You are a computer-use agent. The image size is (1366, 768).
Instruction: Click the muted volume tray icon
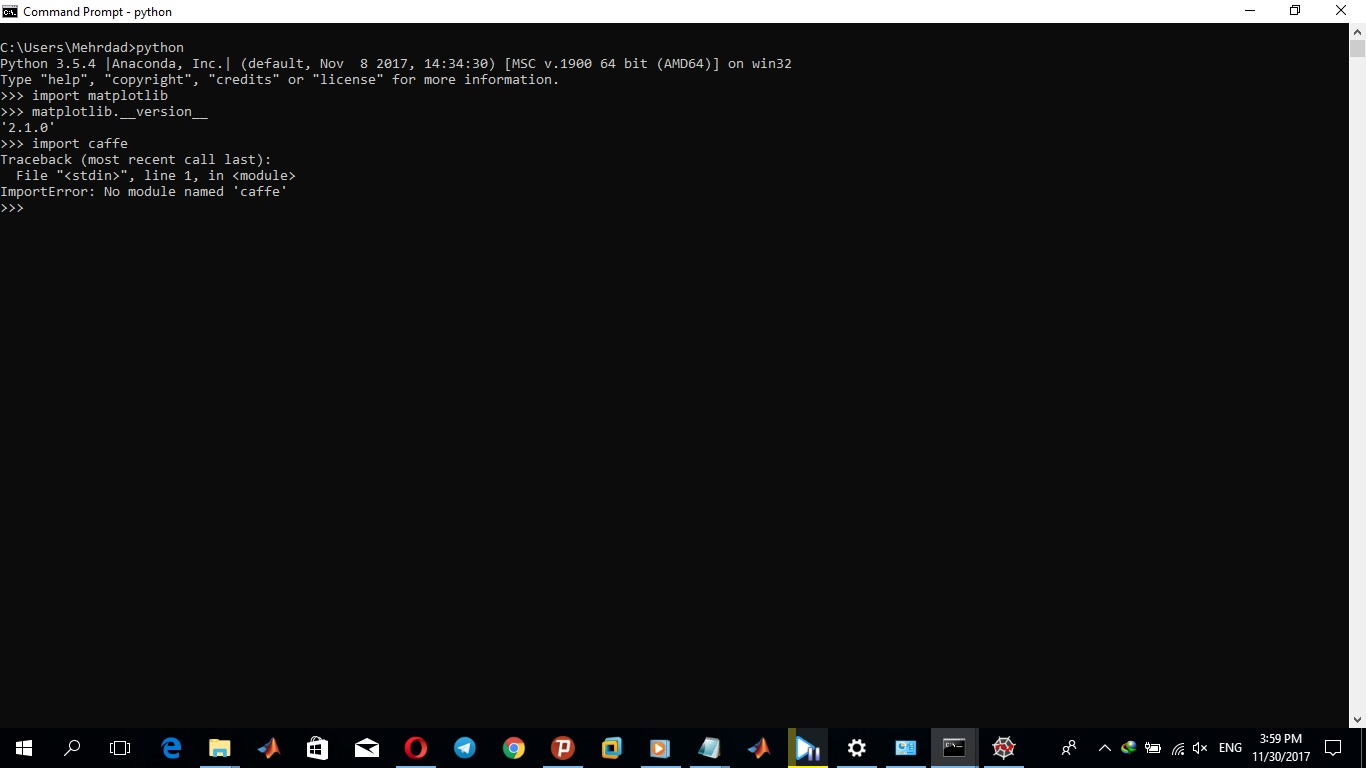click(x=1200, y=748)
